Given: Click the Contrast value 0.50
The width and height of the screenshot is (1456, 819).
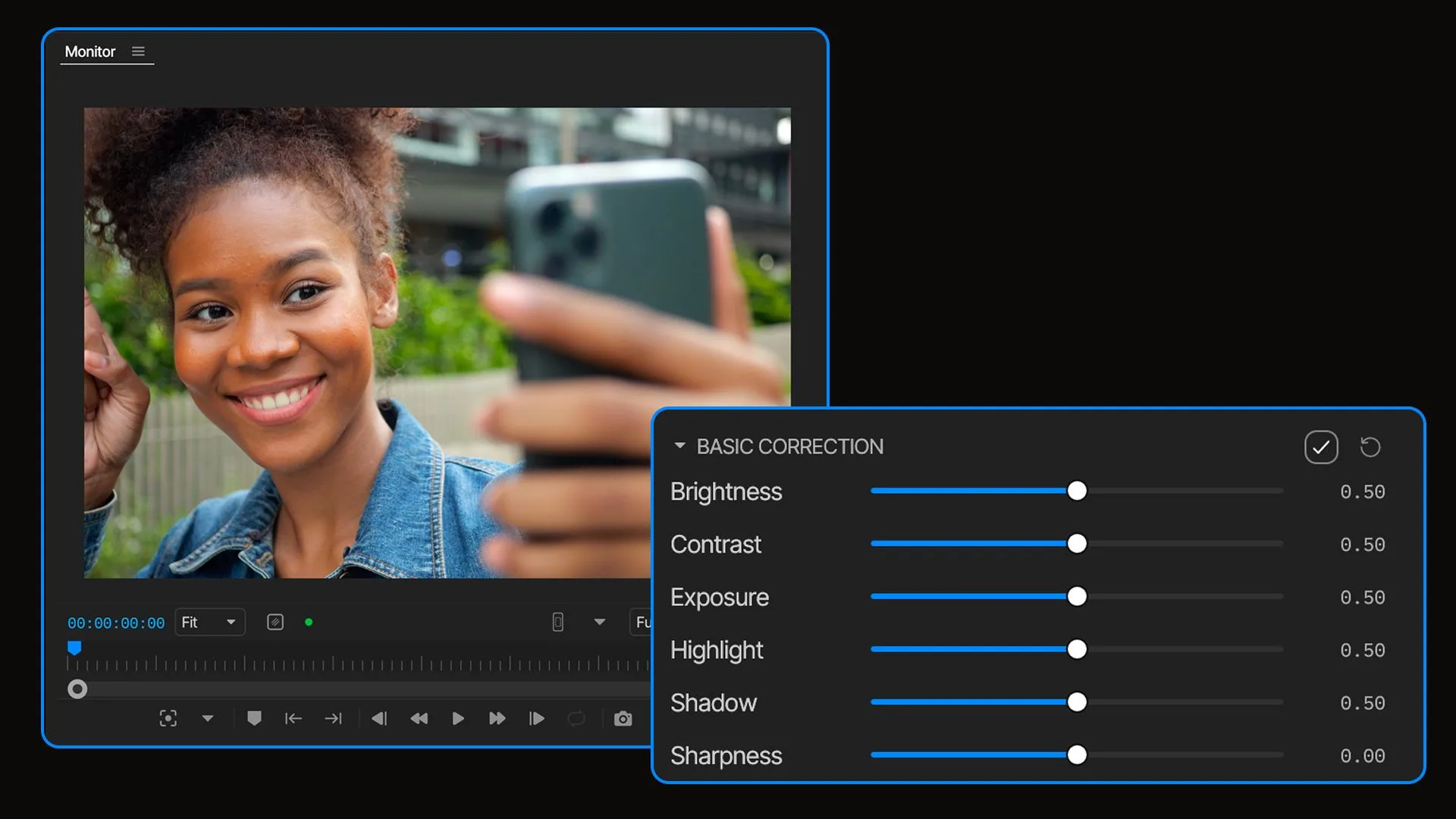Looking at the screenshot, I should [1363, 545].
